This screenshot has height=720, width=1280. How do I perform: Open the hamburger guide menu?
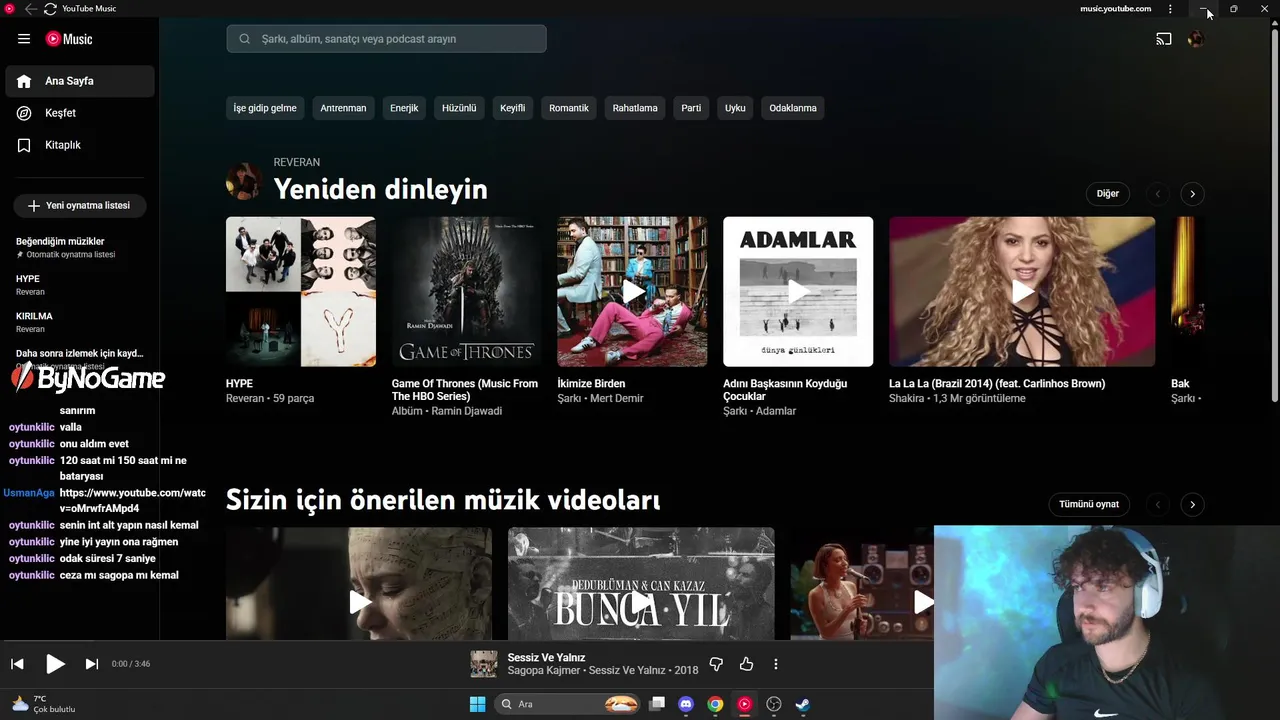24,39
